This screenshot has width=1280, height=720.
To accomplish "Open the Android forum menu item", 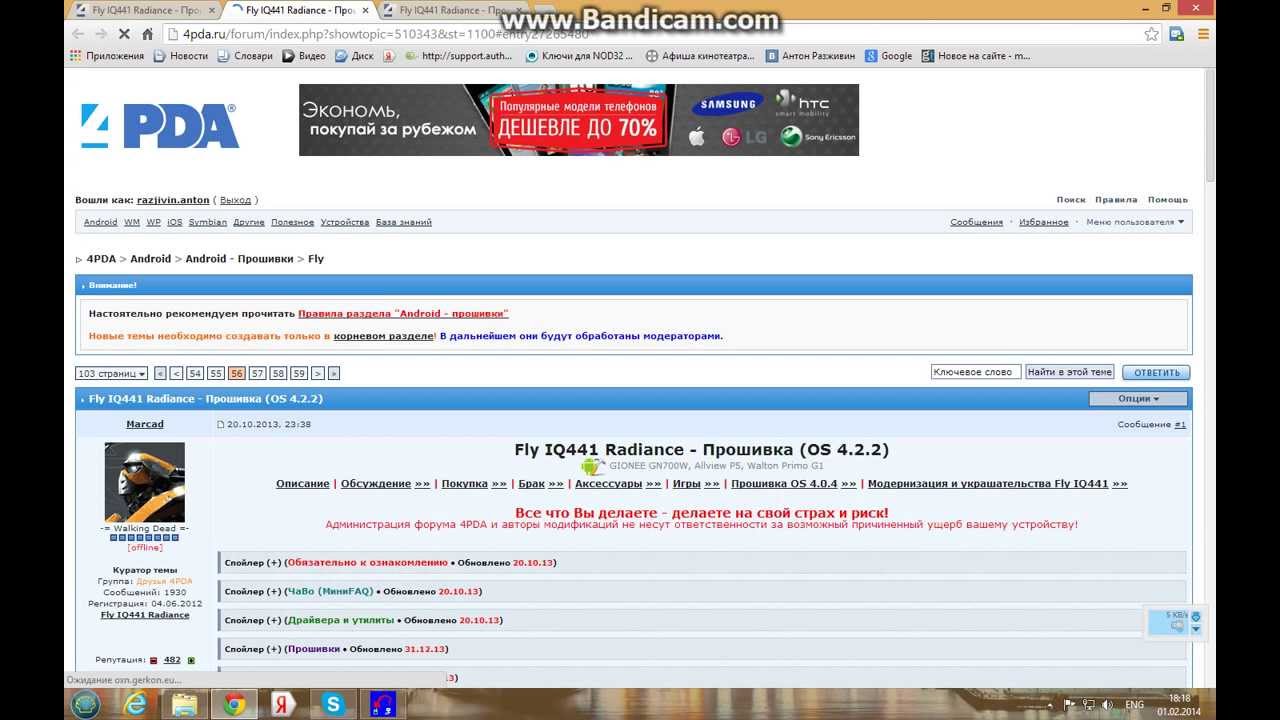I will pyautogui.click(x=100, y=222).
